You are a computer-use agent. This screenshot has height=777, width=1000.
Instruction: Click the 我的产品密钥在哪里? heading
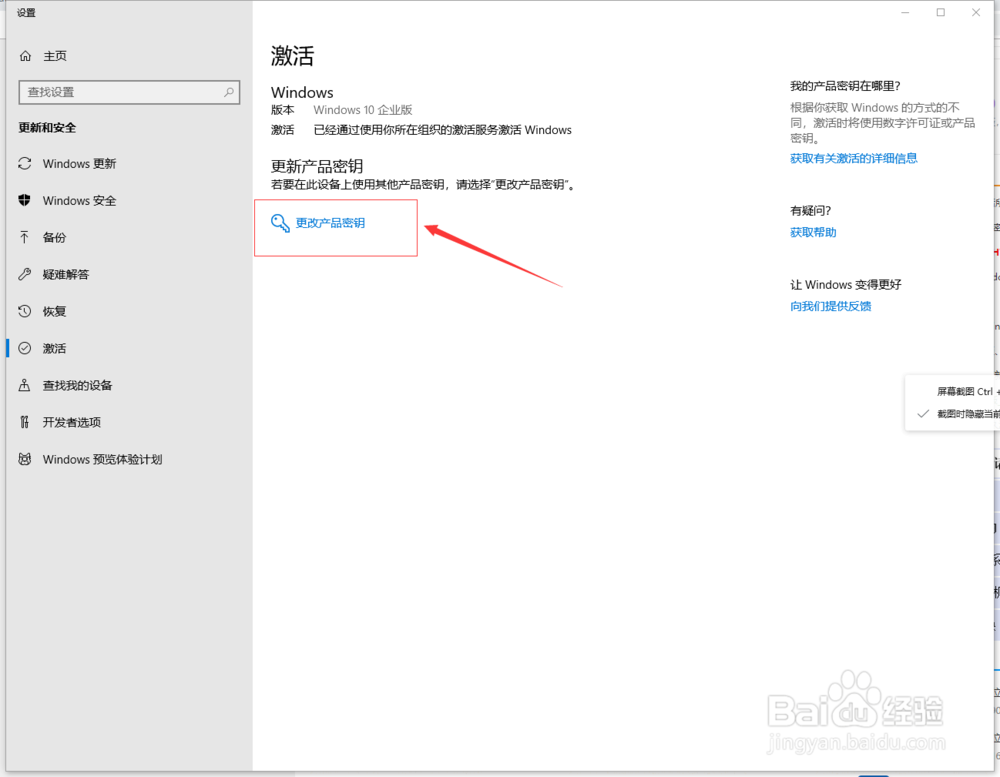click(845, 86)
